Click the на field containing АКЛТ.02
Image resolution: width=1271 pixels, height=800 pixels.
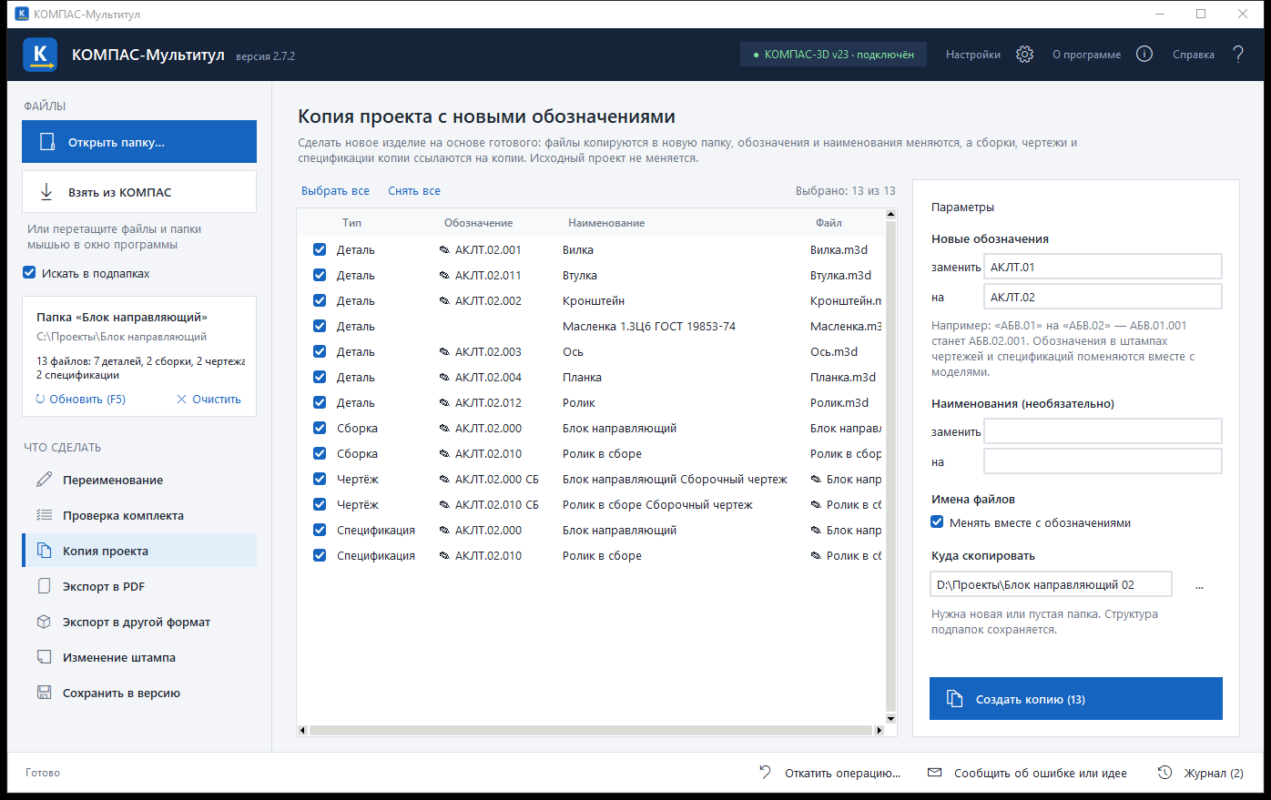click(x=1103, y=297)
